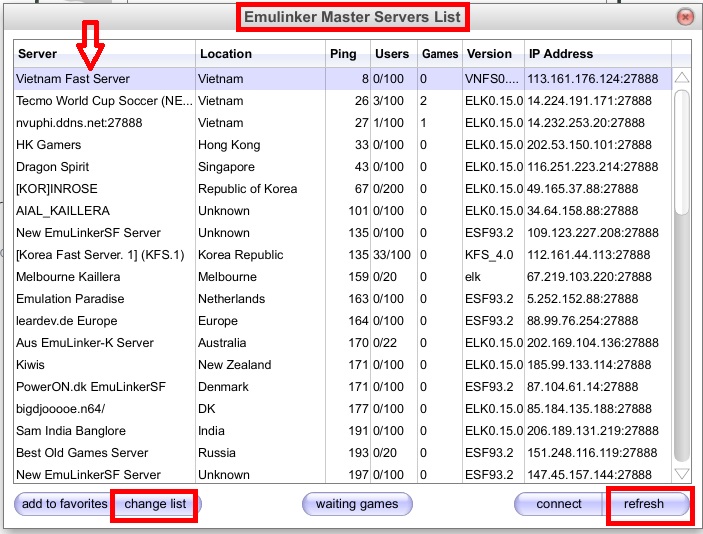The height and width of the screenshot is (534, 703).
Task: Select bigdjooooe.n64/ server
Action: point(343,408)
